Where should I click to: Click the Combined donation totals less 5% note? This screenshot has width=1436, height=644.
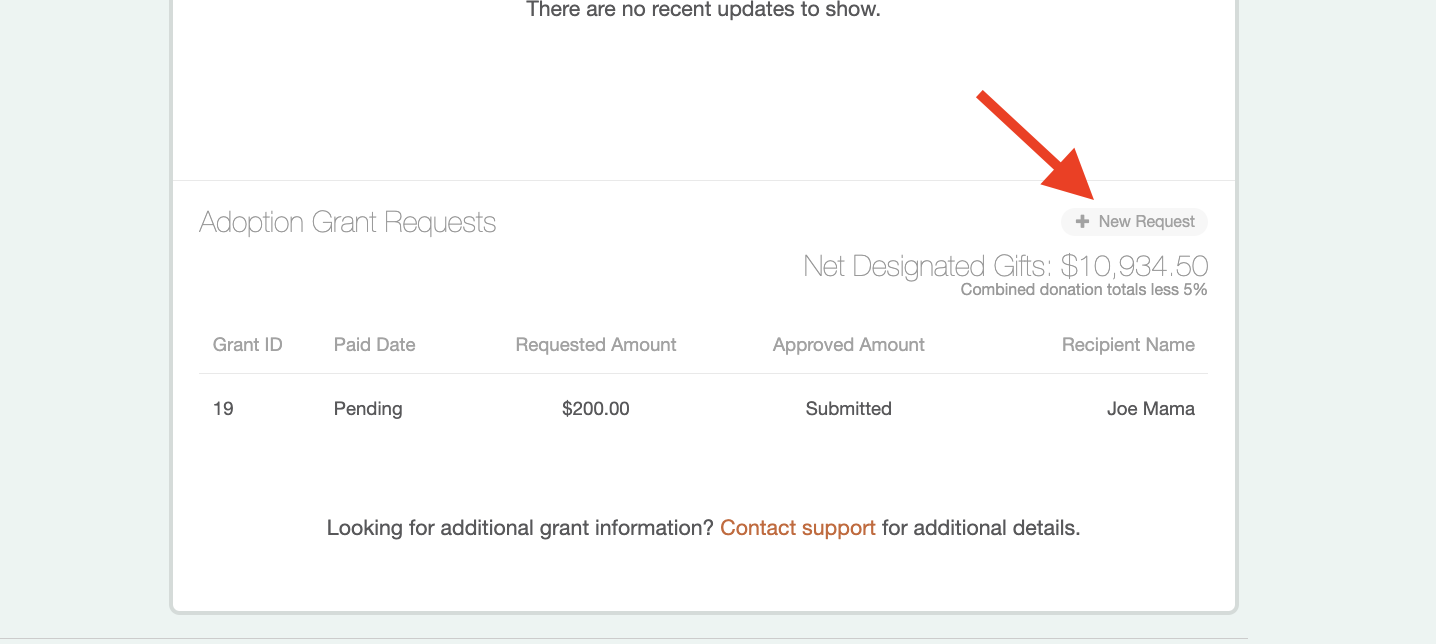pyautogui.click(x=1083, y=289)
